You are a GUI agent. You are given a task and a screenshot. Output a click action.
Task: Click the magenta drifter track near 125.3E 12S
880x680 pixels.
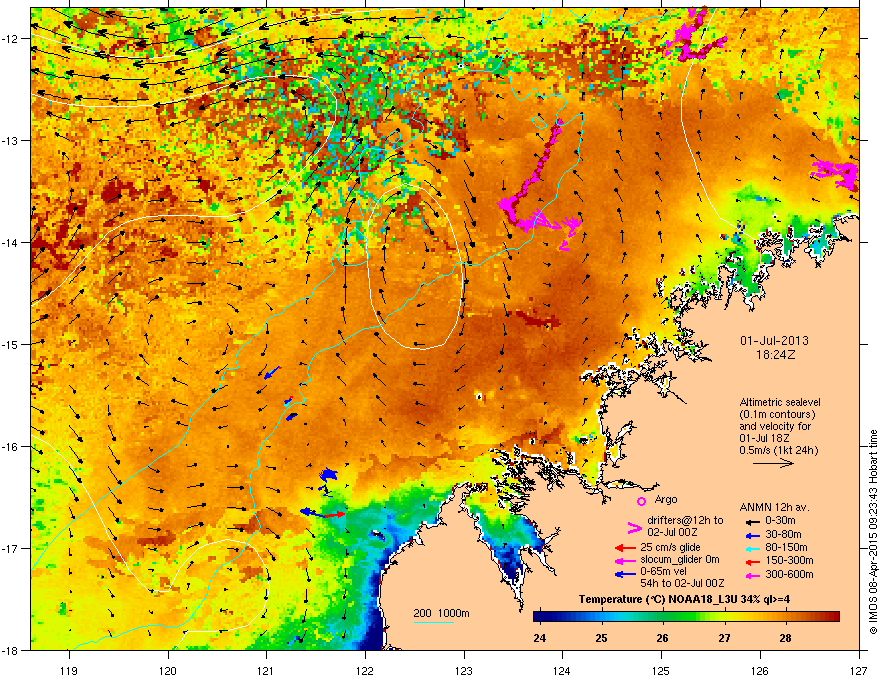(x=694, y=35)
